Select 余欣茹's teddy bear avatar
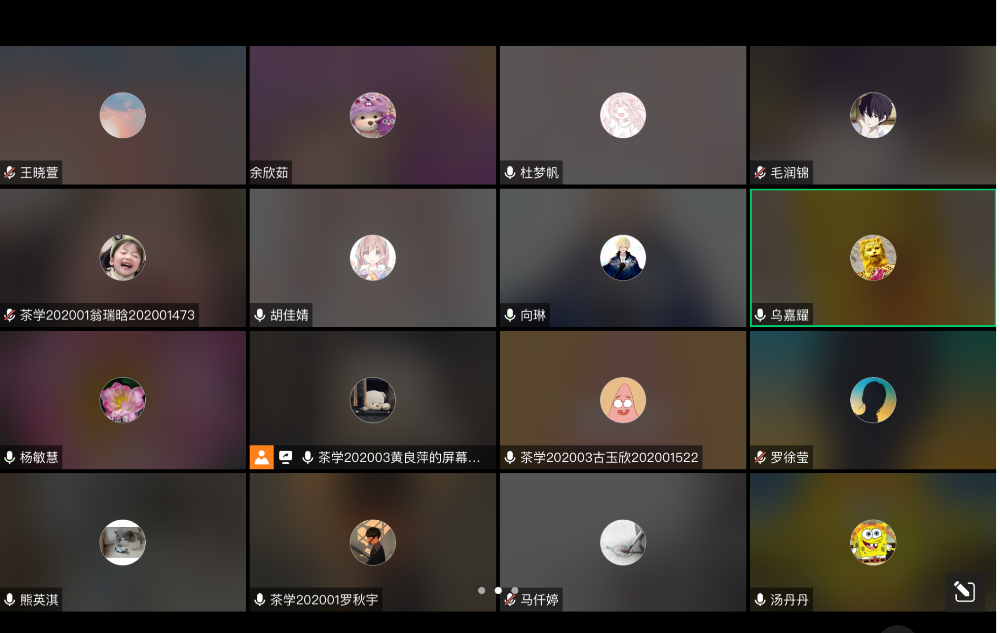 [x=373, y=115]
